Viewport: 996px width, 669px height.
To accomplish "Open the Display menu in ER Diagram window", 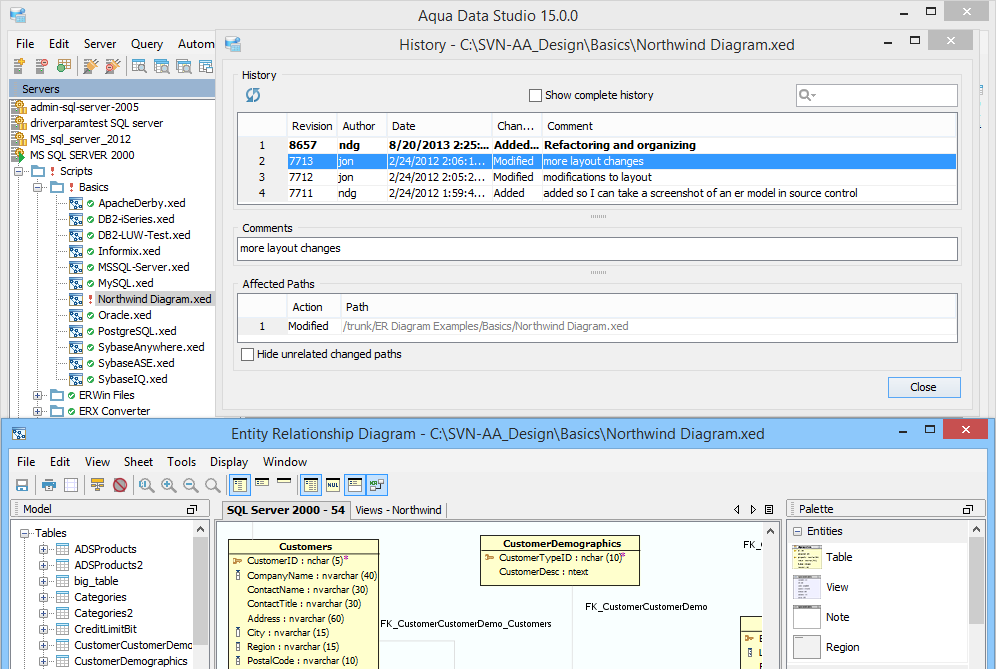I will click(x=229, y=462).
